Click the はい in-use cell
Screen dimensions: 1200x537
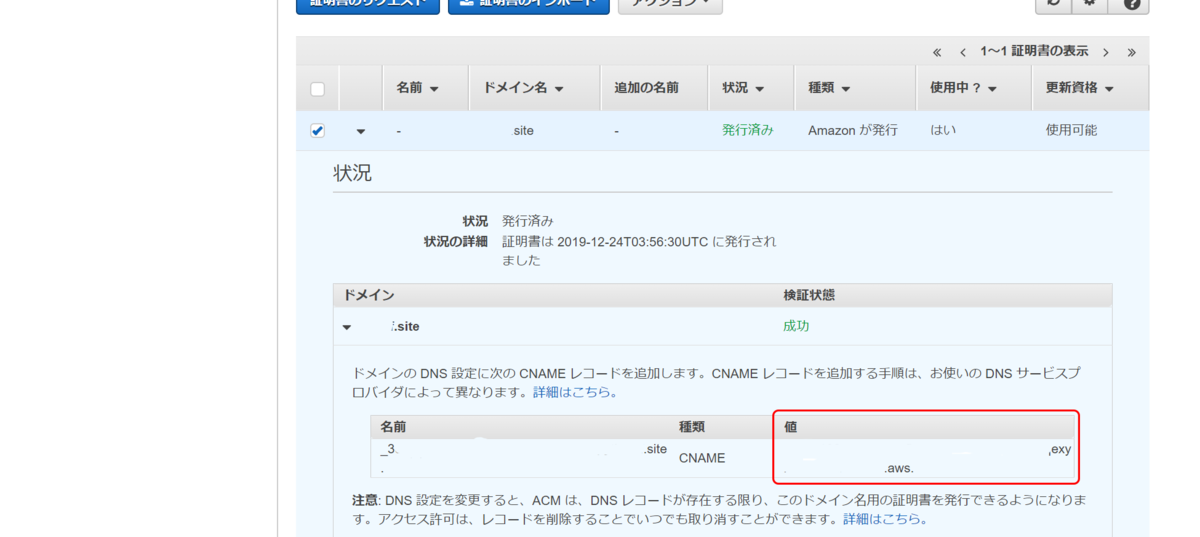[x=943, y=130]
